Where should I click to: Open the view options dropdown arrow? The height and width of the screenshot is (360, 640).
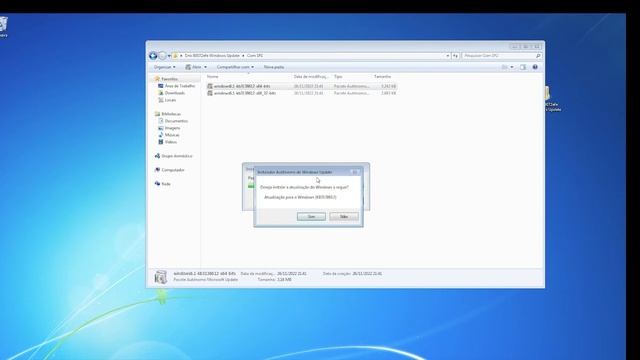tap(512, 67)
